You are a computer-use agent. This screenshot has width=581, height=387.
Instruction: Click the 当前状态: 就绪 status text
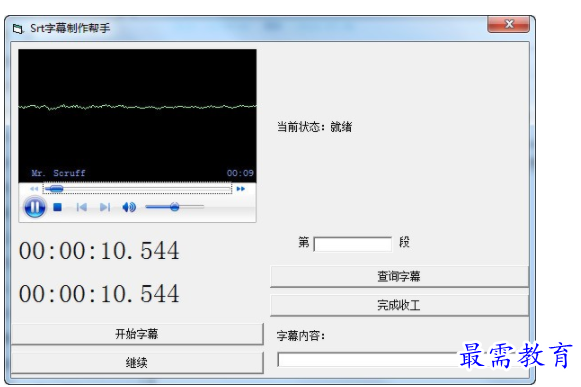coord(315,127)
